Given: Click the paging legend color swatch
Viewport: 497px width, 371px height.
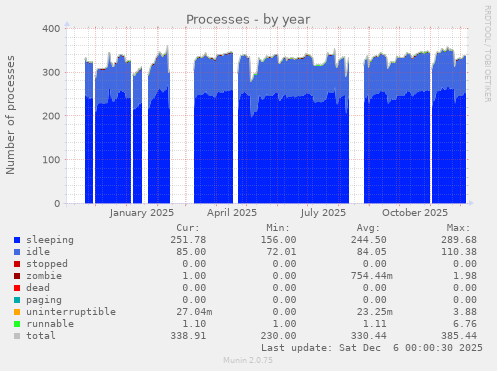Looking at the screenshot, I should click(x=17, y=300).
